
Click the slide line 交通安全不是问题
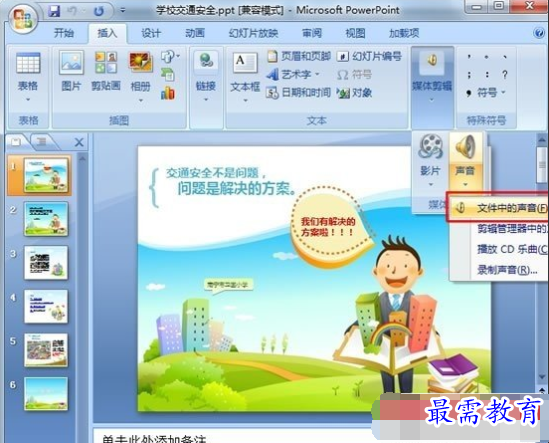[x=215, y=173]
